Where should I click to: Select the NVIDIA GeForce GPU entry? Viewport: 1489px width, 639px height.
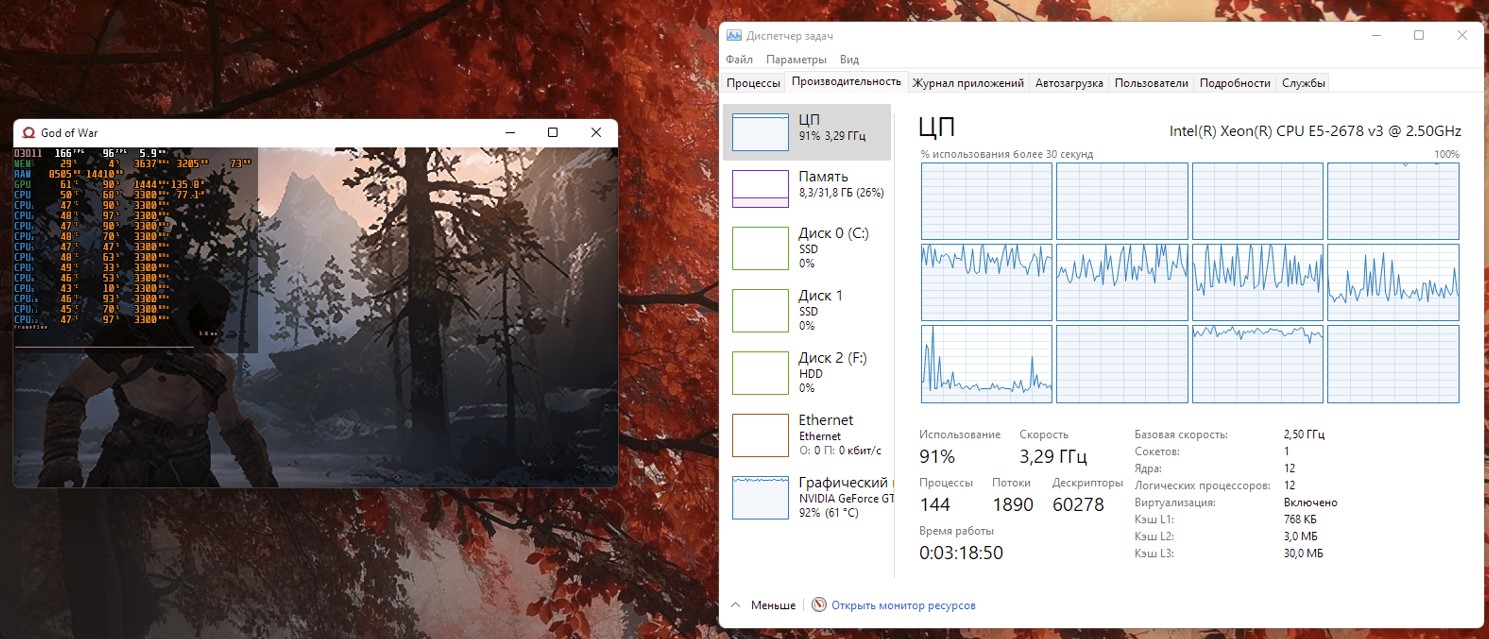pos(806,497)
